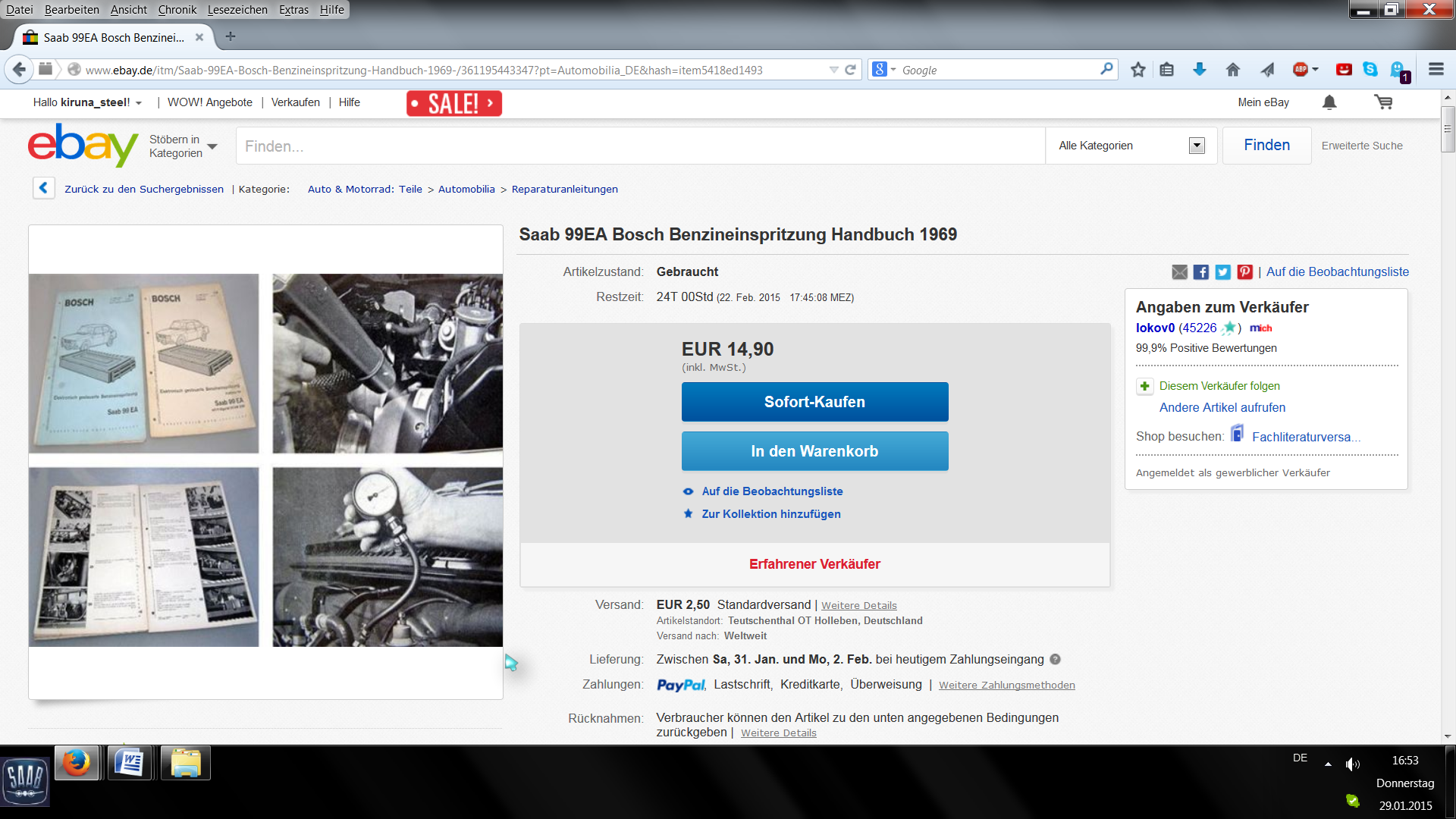Expand the kiruna_steel account dropdown
This screenshot has height=819, width=1456.
click(x=139, y=103)
